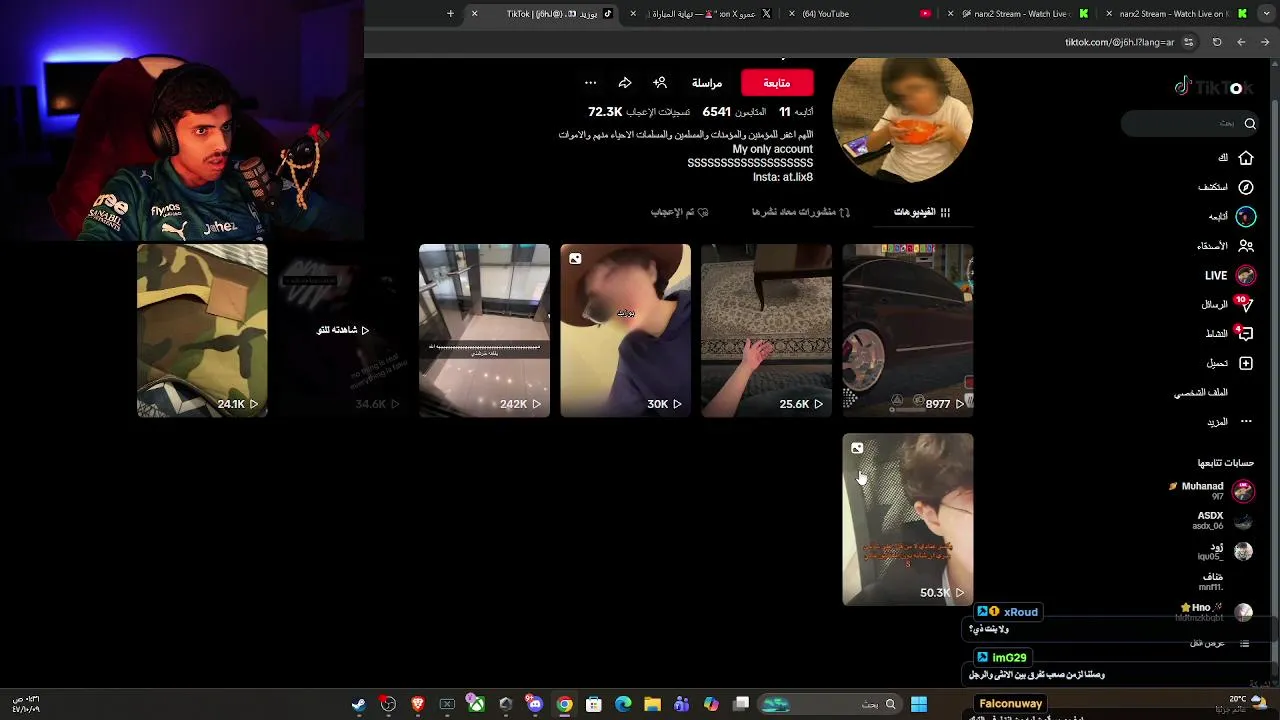Viewport: 1280px width, 720px height.
Task: Open the car video with 8977 views
Action: (907, 330)
